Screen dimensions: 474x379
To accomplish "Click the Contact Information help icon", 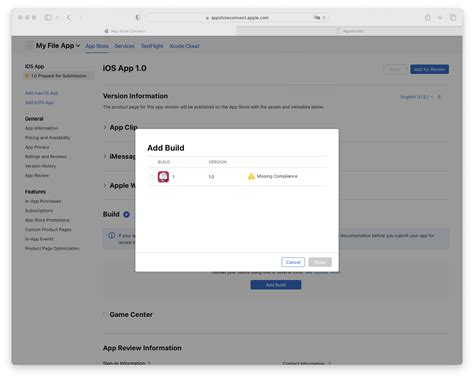I will 329,363.
